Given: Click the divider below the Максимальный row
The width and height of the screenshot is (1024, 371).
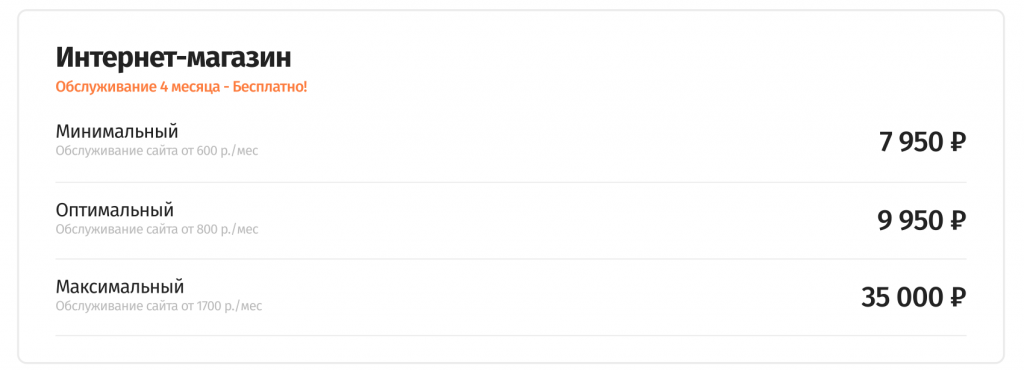Looking at the screenshot, I should (511, 336).
